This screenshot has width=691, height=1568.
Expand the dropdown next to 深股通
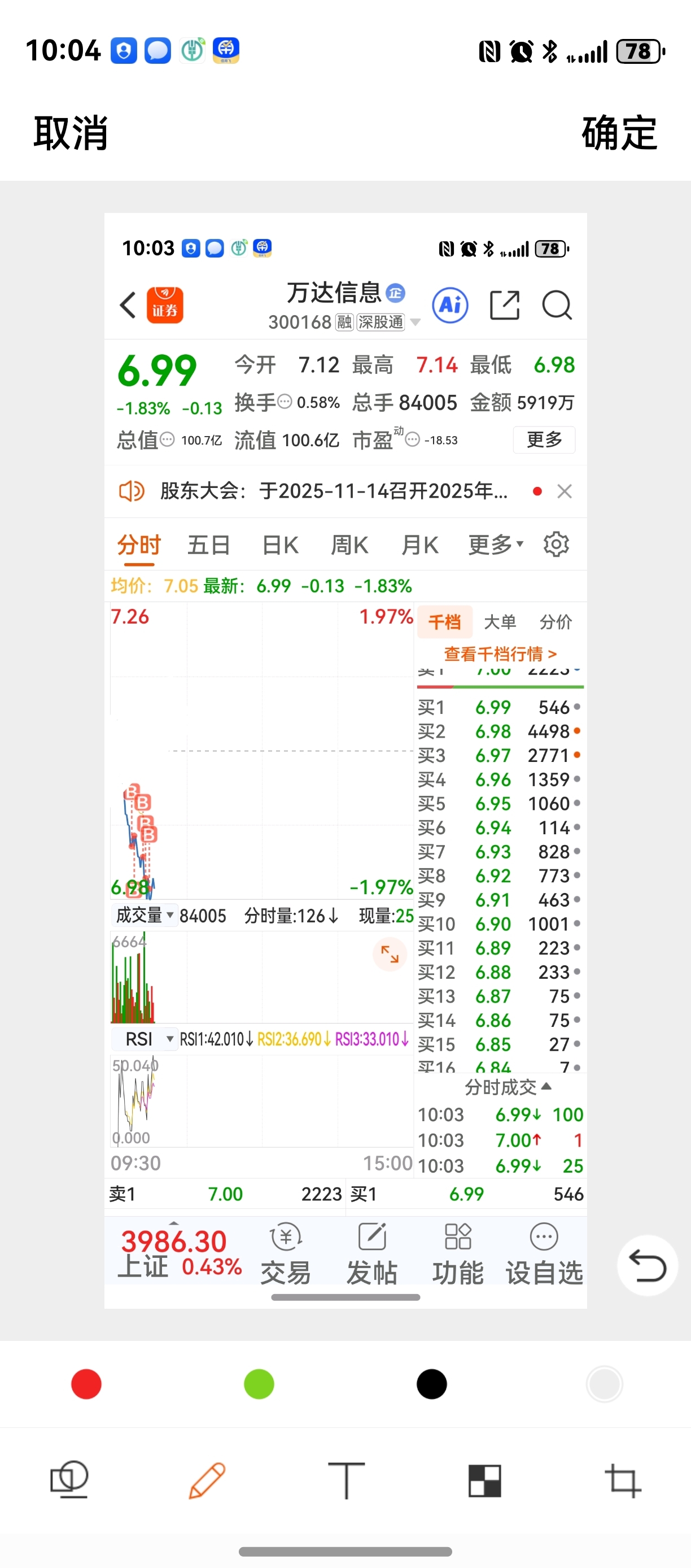click(x=416, y=322)
